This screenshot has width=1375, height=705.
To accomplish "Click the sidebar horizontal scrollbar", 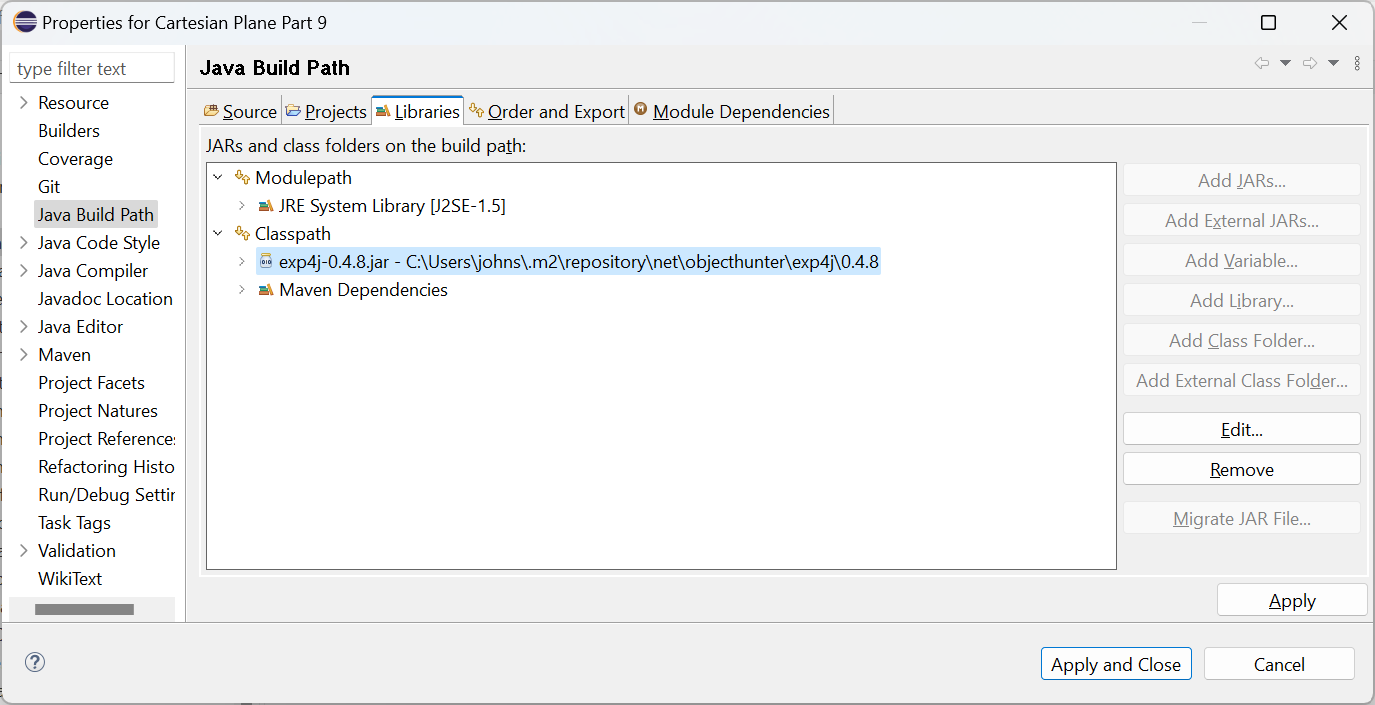I will click(84, 609).
